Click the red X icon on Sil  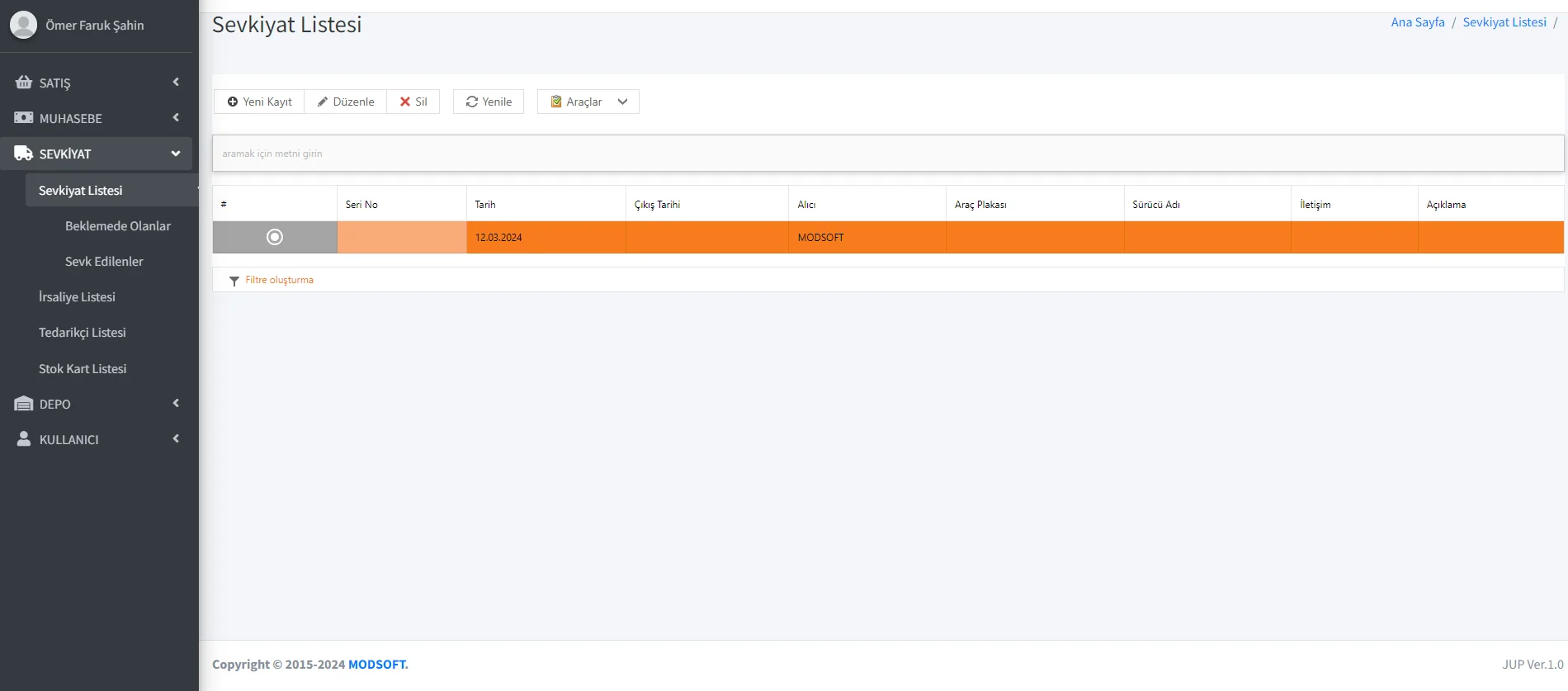click(x=405, y=102)
